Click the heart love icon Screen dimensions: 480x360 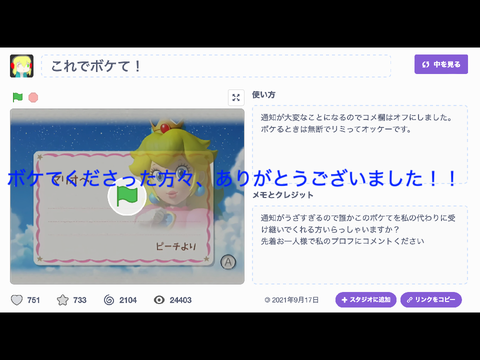[17, 300]
